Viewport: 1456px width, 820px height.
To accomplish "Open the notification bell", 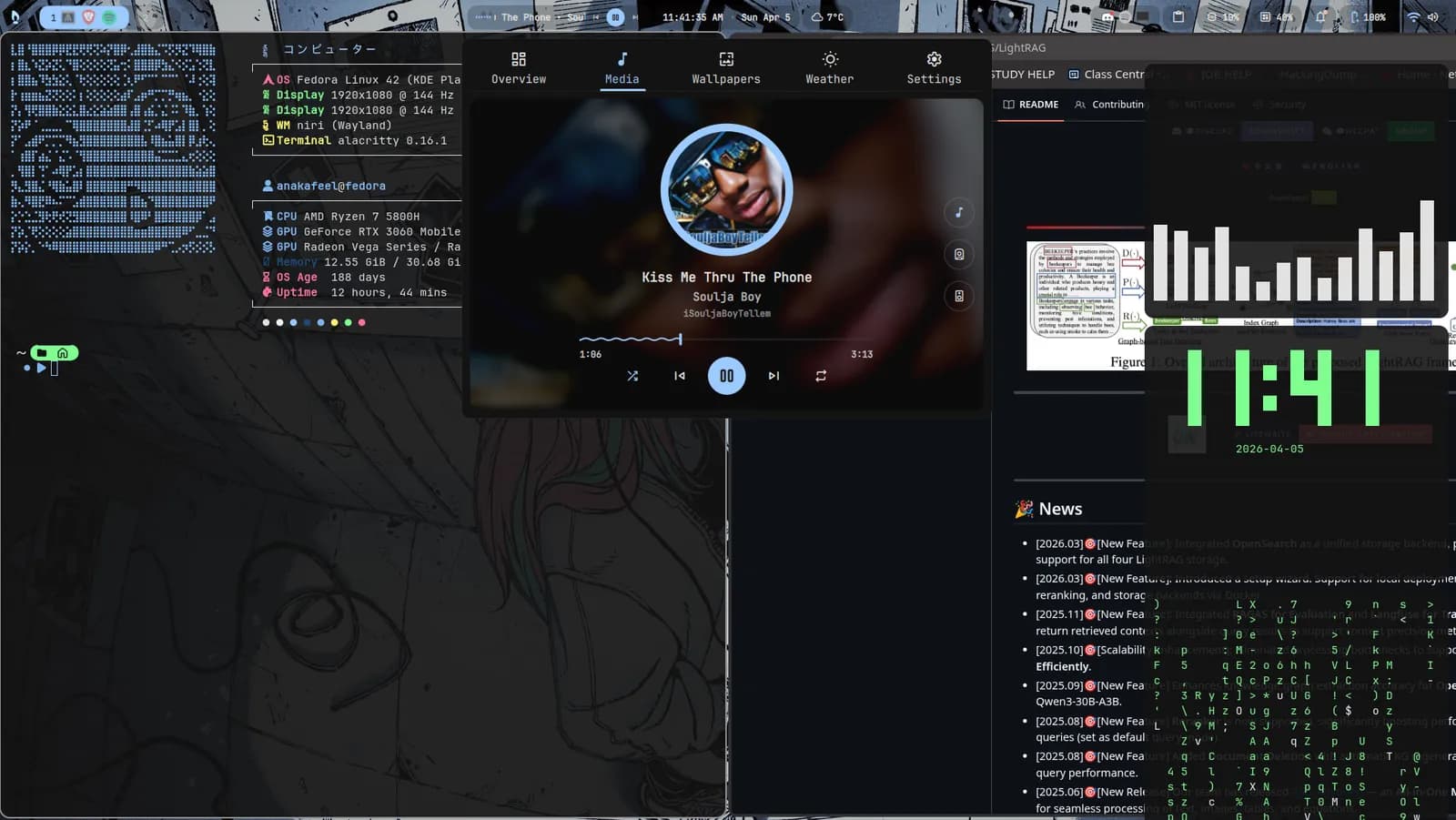I will 1320,16.
